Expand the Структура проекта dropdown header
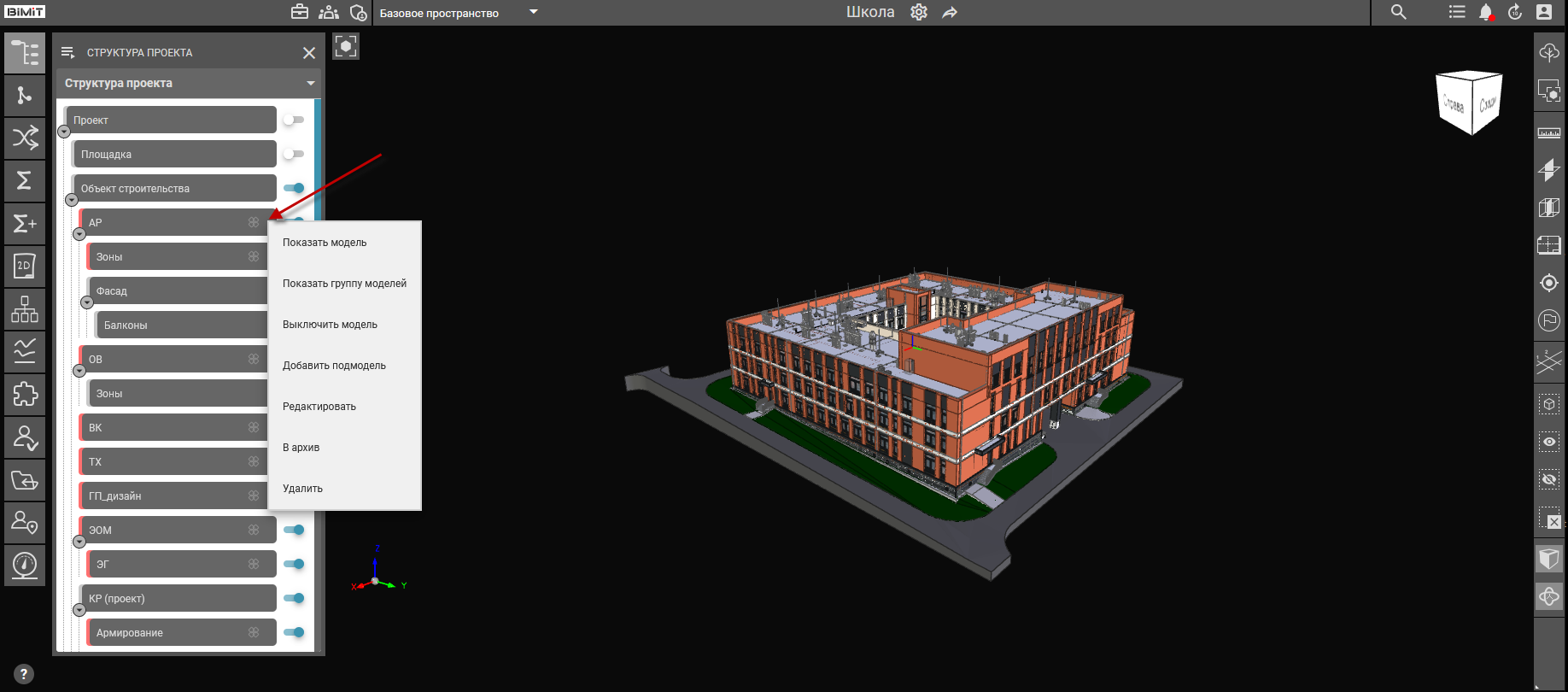The image size is (1568, 692). tap(311, 83)
